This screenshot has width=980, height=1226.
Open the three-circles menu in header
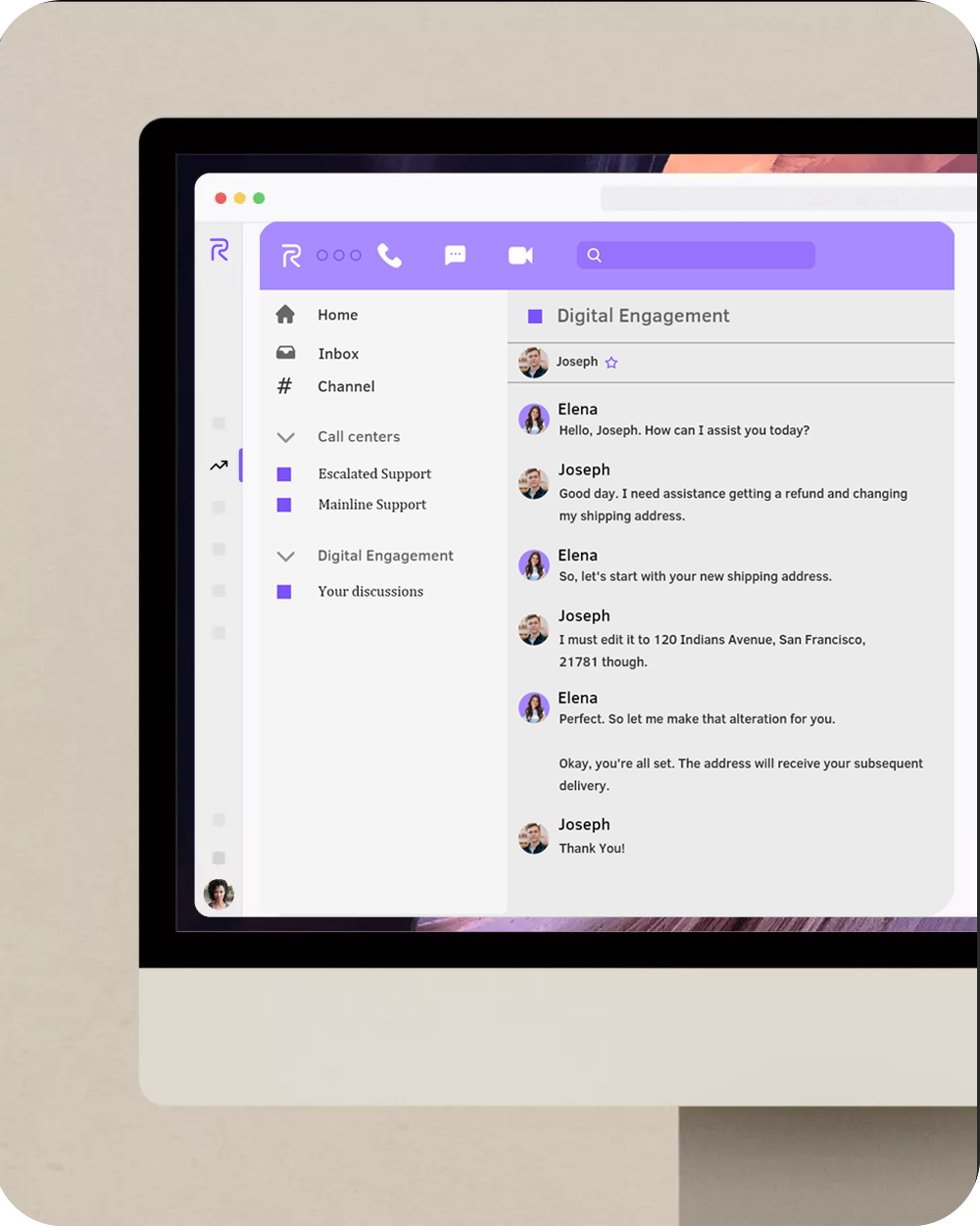338,256
